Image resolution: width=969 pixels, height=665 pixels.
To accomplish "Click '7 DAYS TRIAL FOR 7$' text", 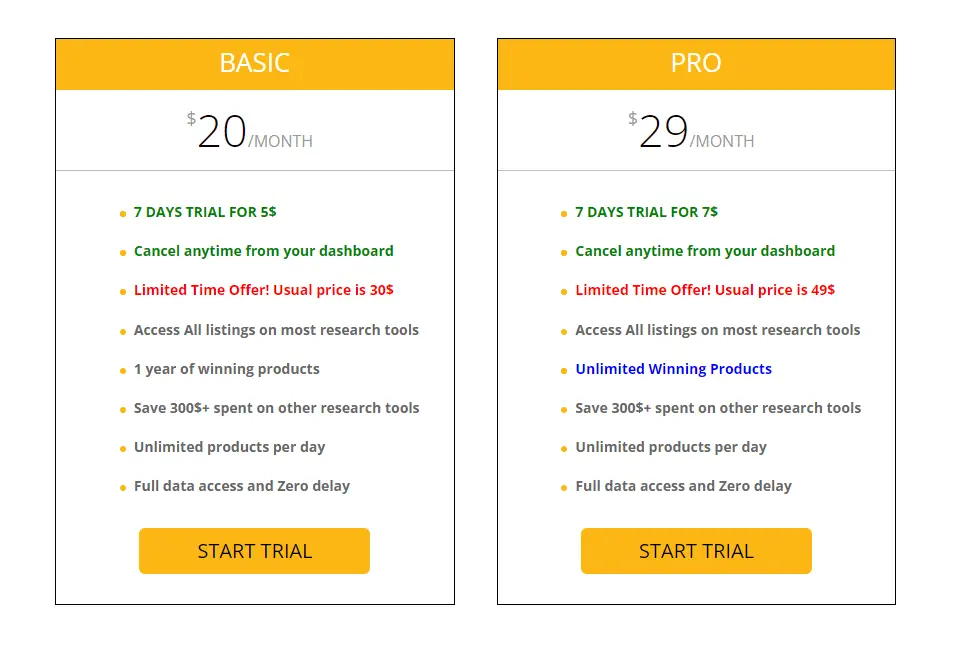I will click(646, 212).
